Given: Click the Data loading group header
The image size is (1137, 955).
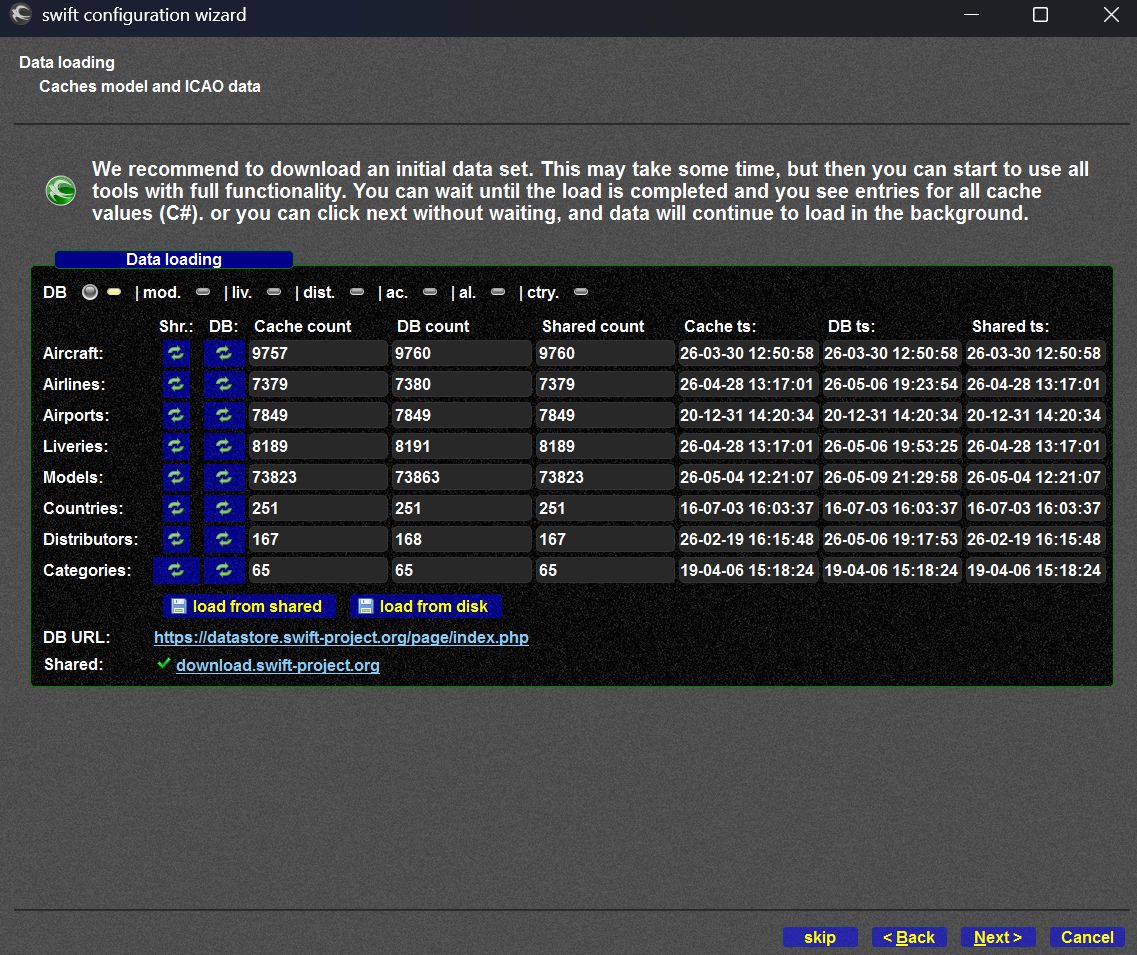Looking at the screenshot, I should click(x=174, y=260).
